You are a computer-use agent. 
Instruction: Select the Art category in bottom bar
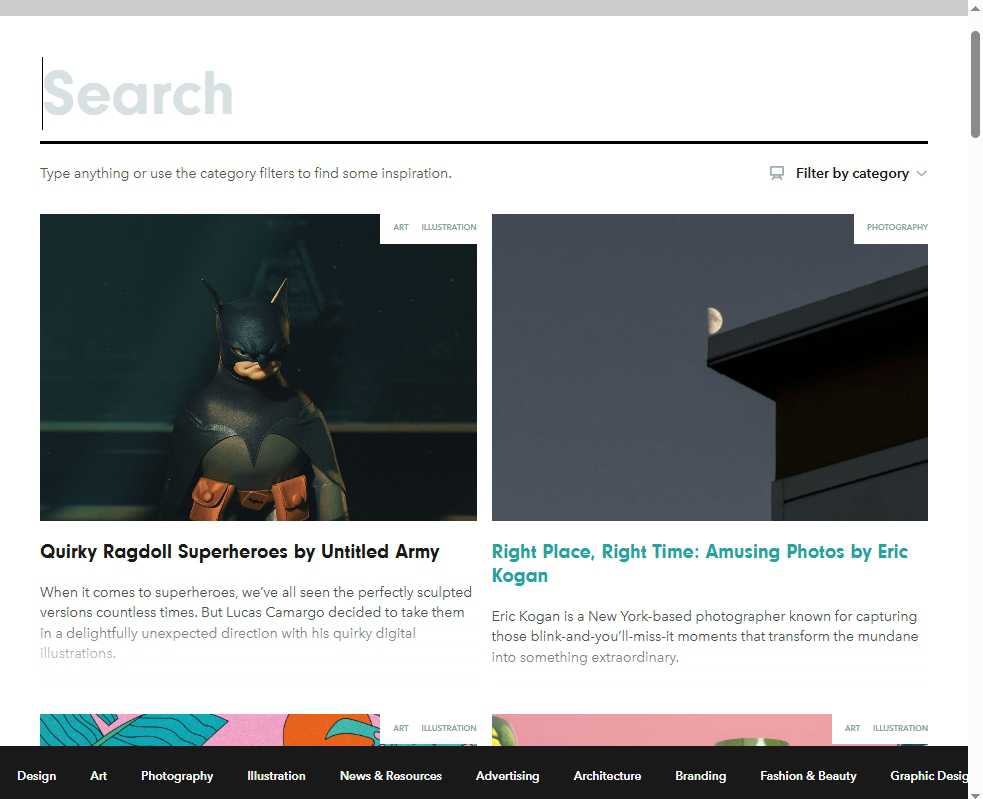[98, 775]
